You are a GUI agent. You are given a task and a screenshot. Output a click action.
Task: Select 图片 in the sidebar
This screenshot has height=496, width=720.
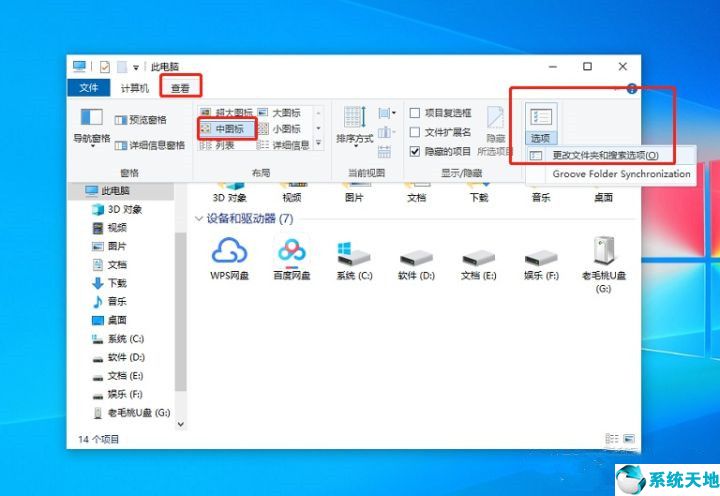point(109,246)
